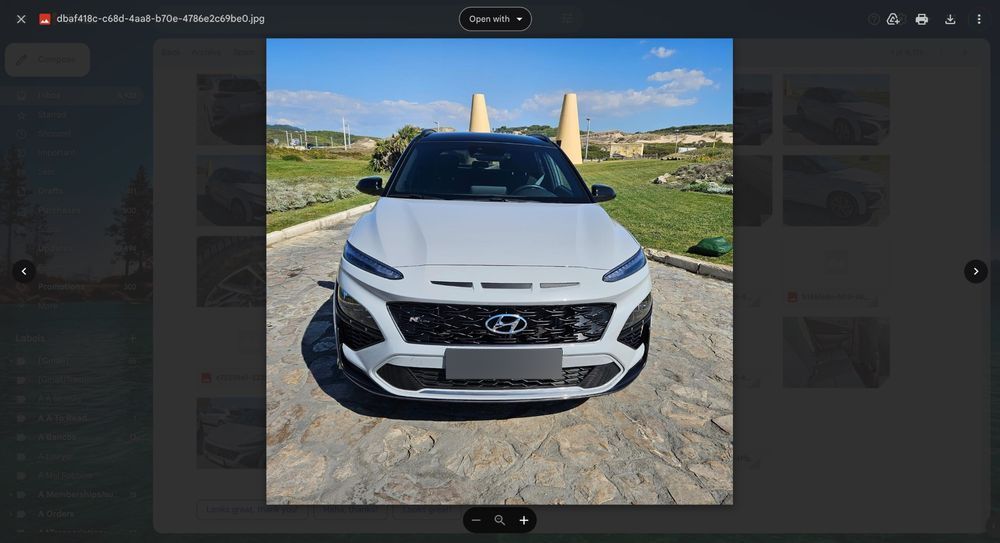This screenshot has width=1000, height=543.
Task: Close the image preview with the X
Action: tap(21, 19)
